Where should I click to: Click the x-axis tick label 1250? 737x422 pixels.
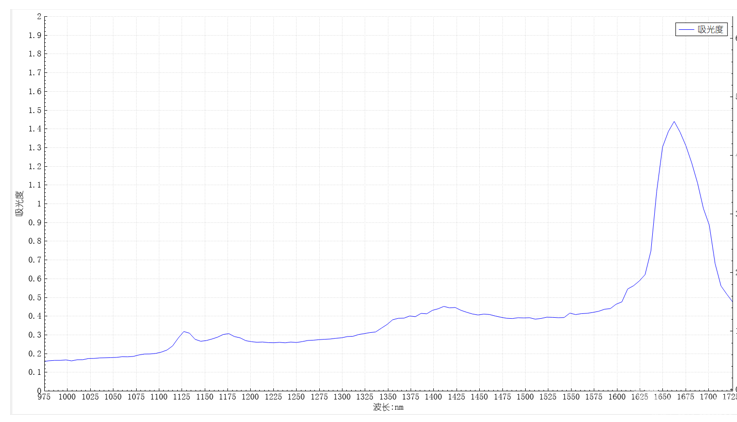click(x=296, y=397)
